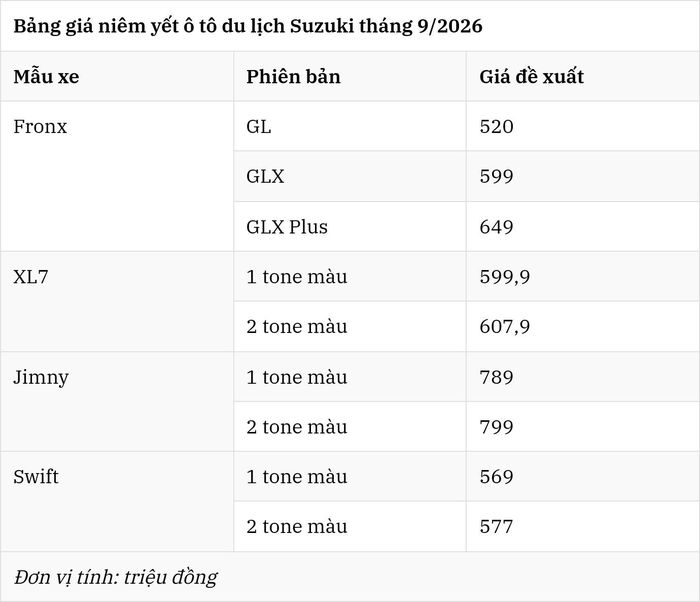The height and width of the screenshot is (602, 700).
Task: Click the price 649 cell
Action: [583, 226]
